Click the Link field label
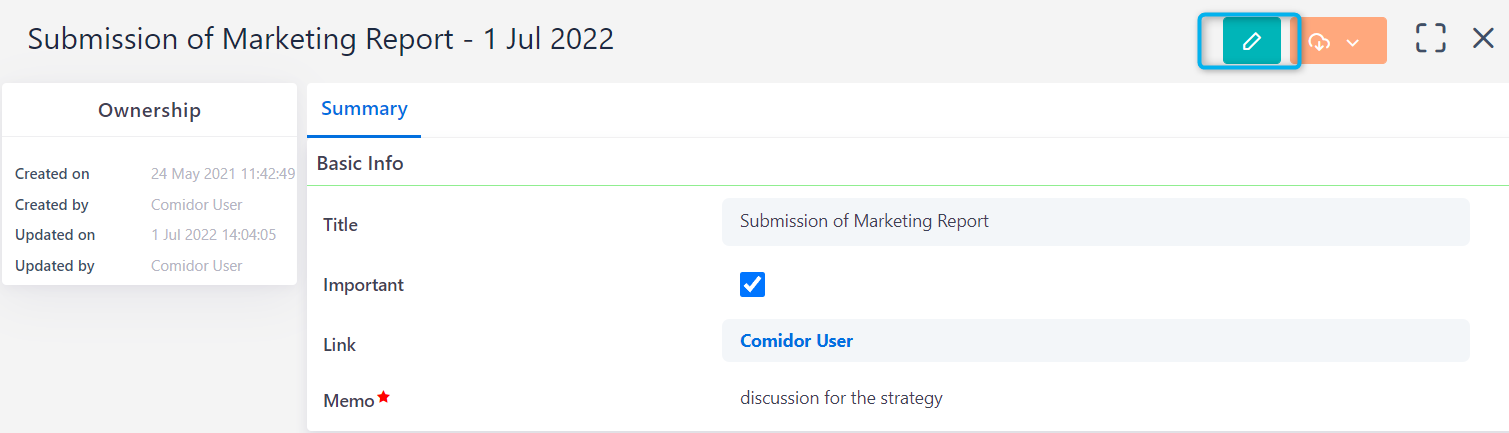This screenshot has width=1509, height=433. [x=339, y=345]
